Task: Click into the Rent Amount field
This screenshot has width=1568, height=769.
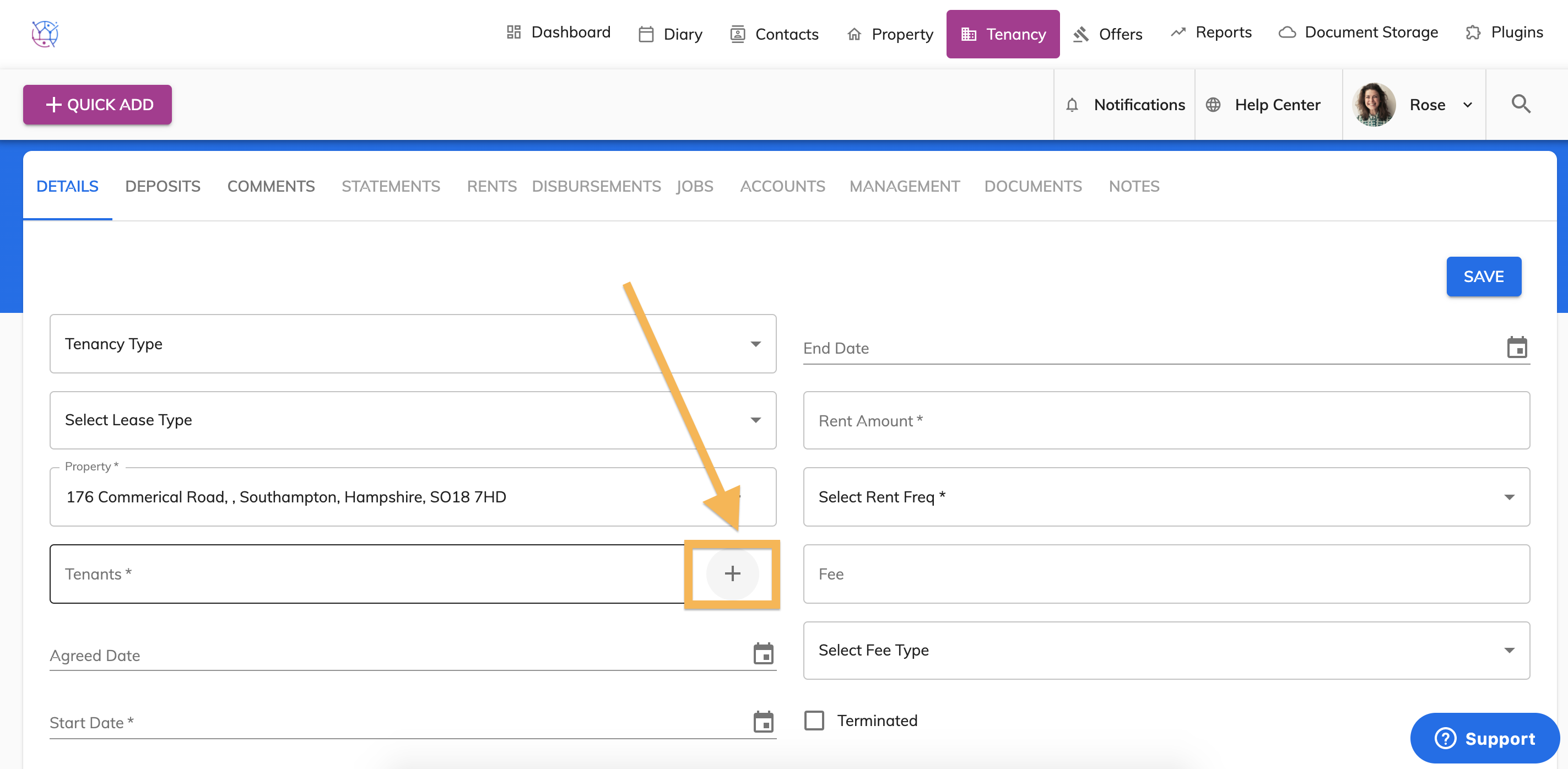Action: [x=1166, y=420]
